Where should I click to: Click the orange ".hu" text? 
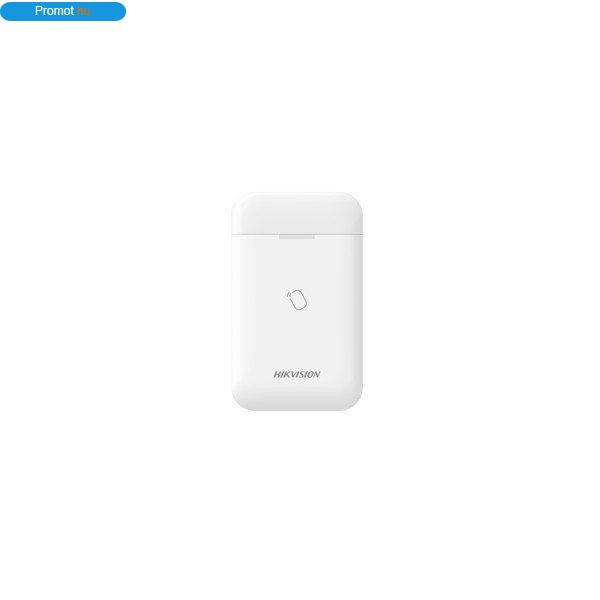click(83, 11)
